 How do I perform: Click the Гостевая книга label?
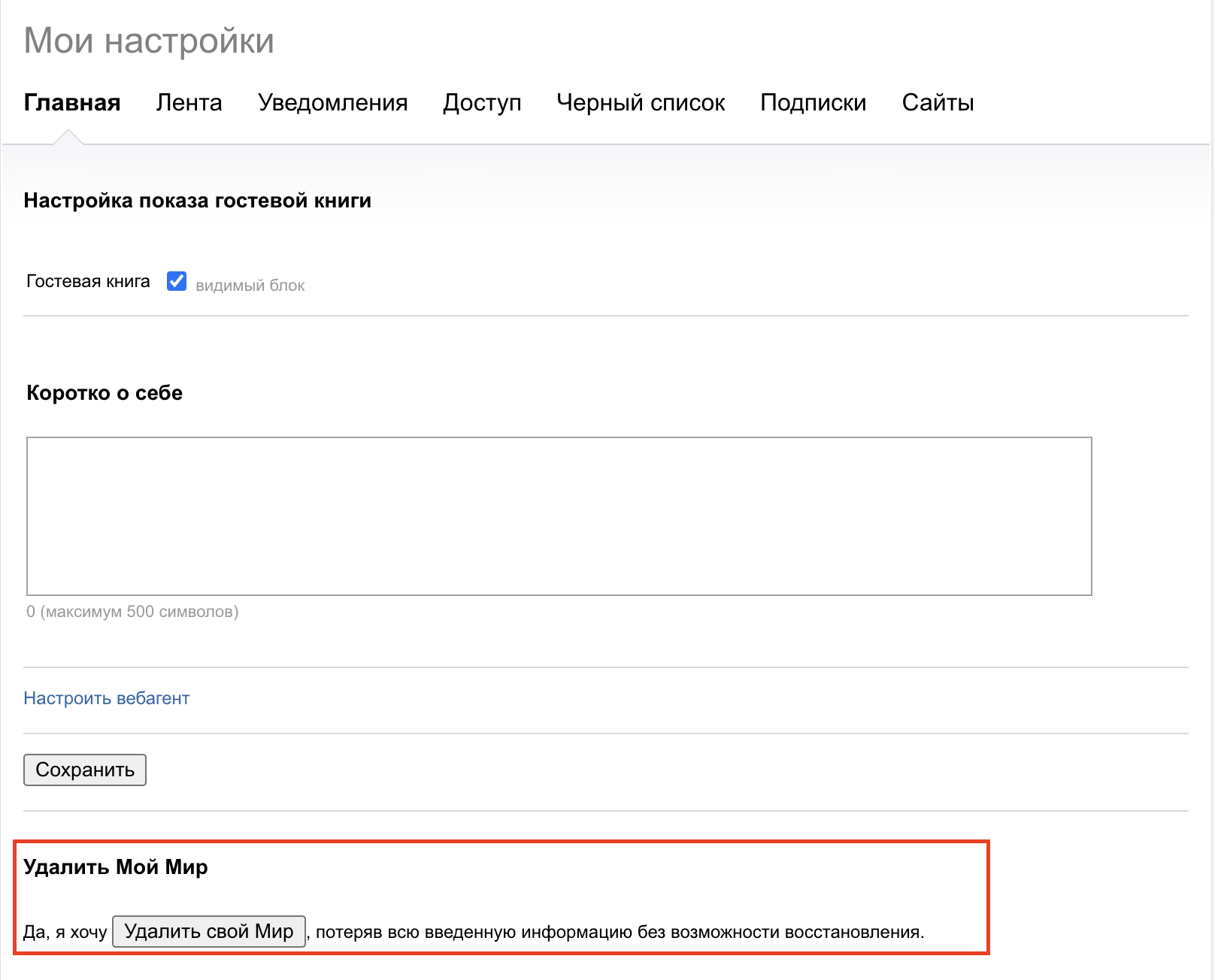point(88,281)
